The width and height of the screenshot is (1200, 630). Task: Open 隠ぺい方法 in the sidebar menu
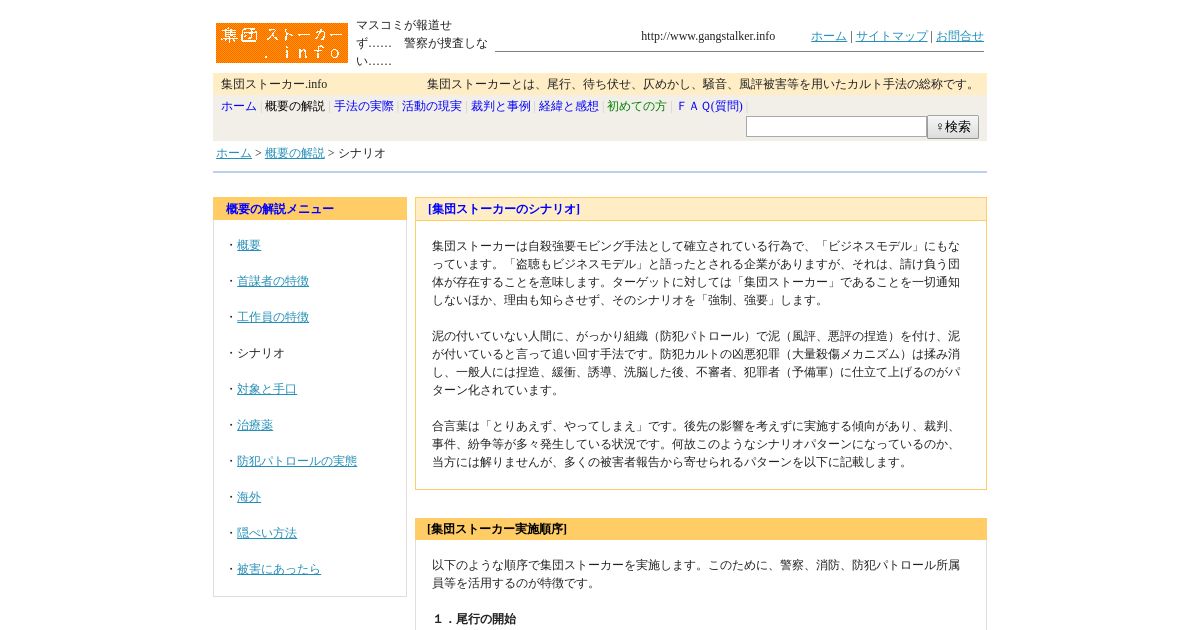[x=267, y=533]
